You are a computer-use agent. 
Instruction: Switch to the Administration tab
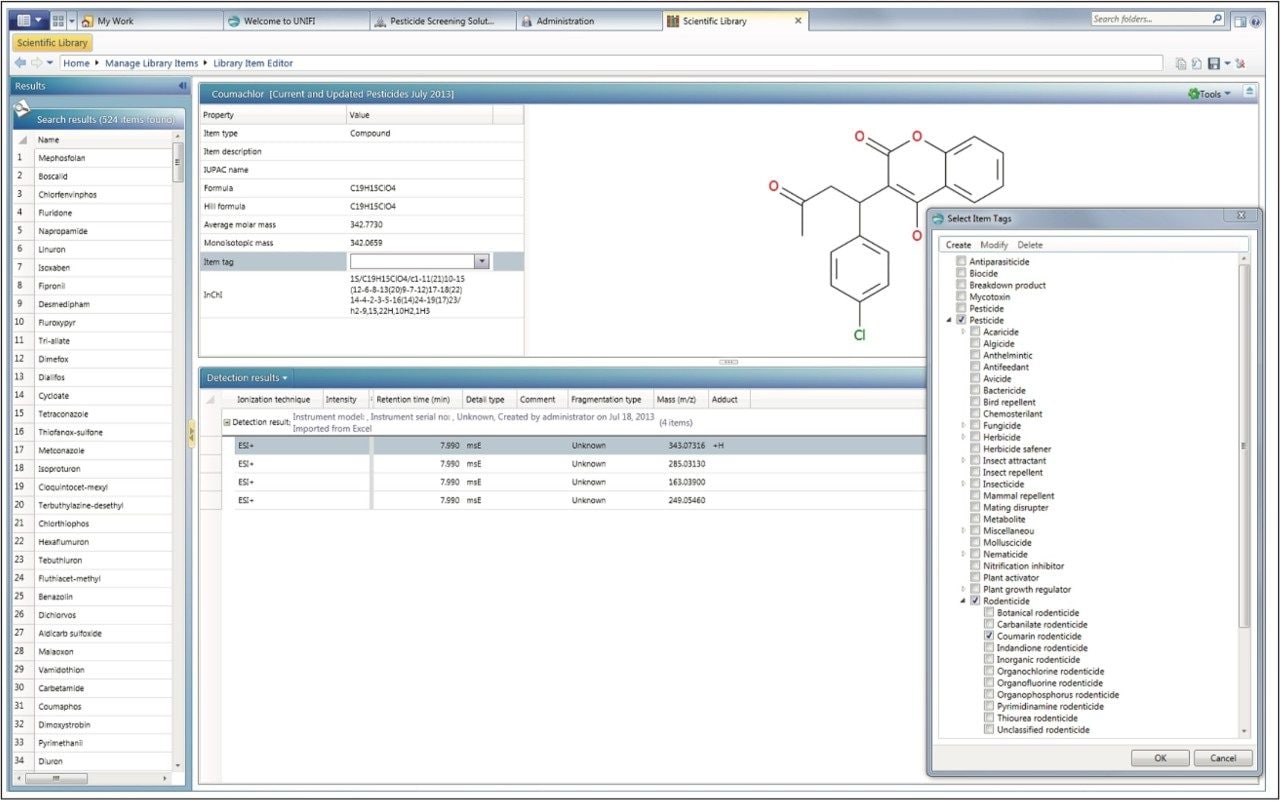click(589, 21)
